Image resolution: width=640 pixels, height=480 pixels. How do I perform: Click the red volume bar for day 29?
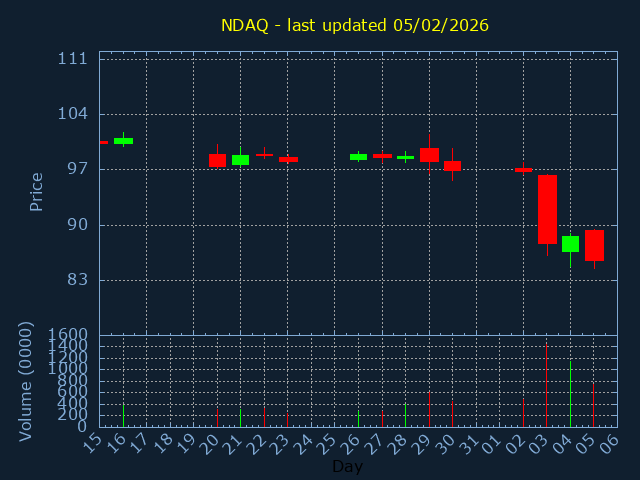point(429,409)
